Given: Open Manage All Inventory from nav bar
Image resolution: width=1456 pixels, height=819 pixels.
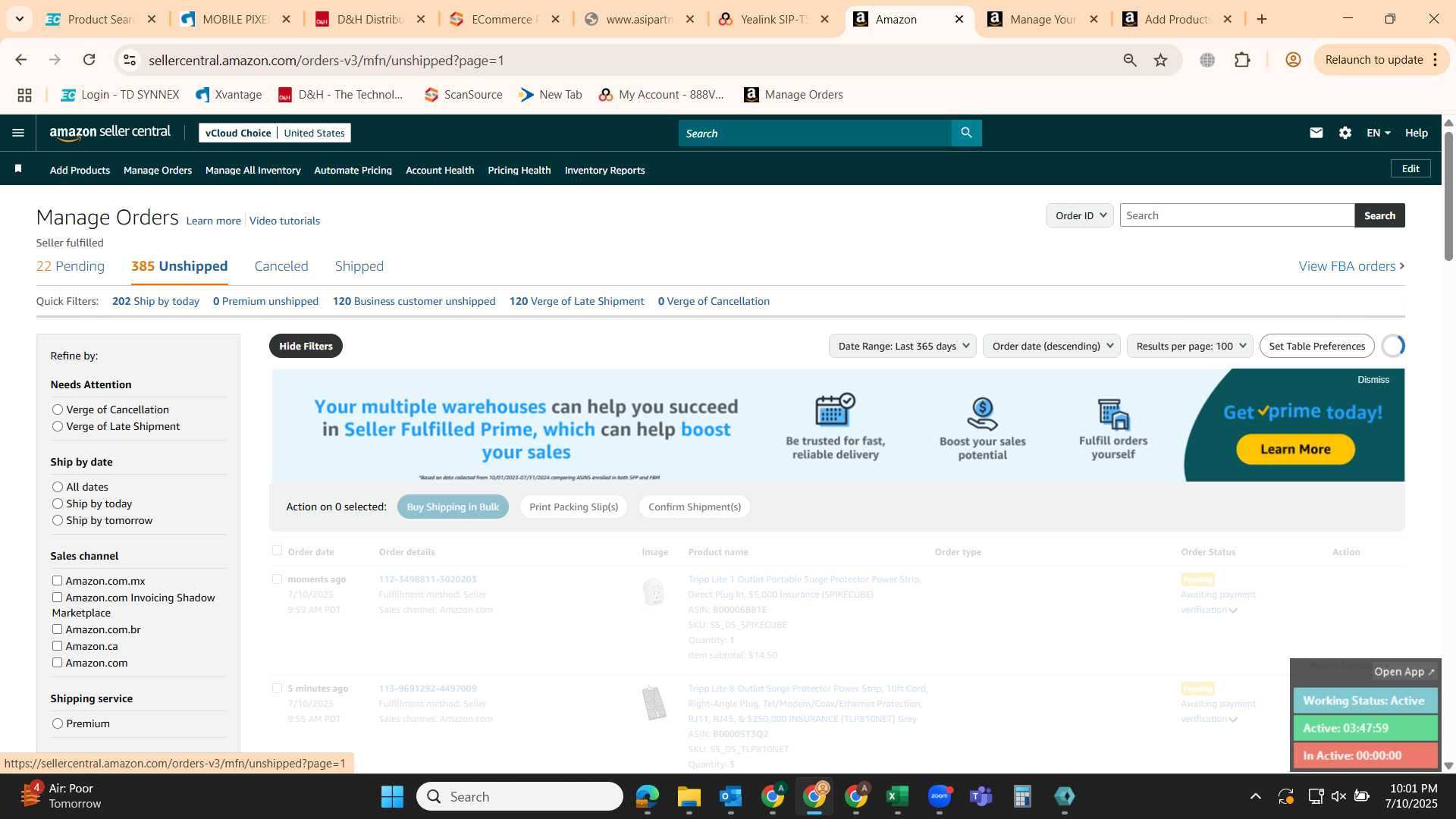Looking at the screenshot, I should [253, 170].
